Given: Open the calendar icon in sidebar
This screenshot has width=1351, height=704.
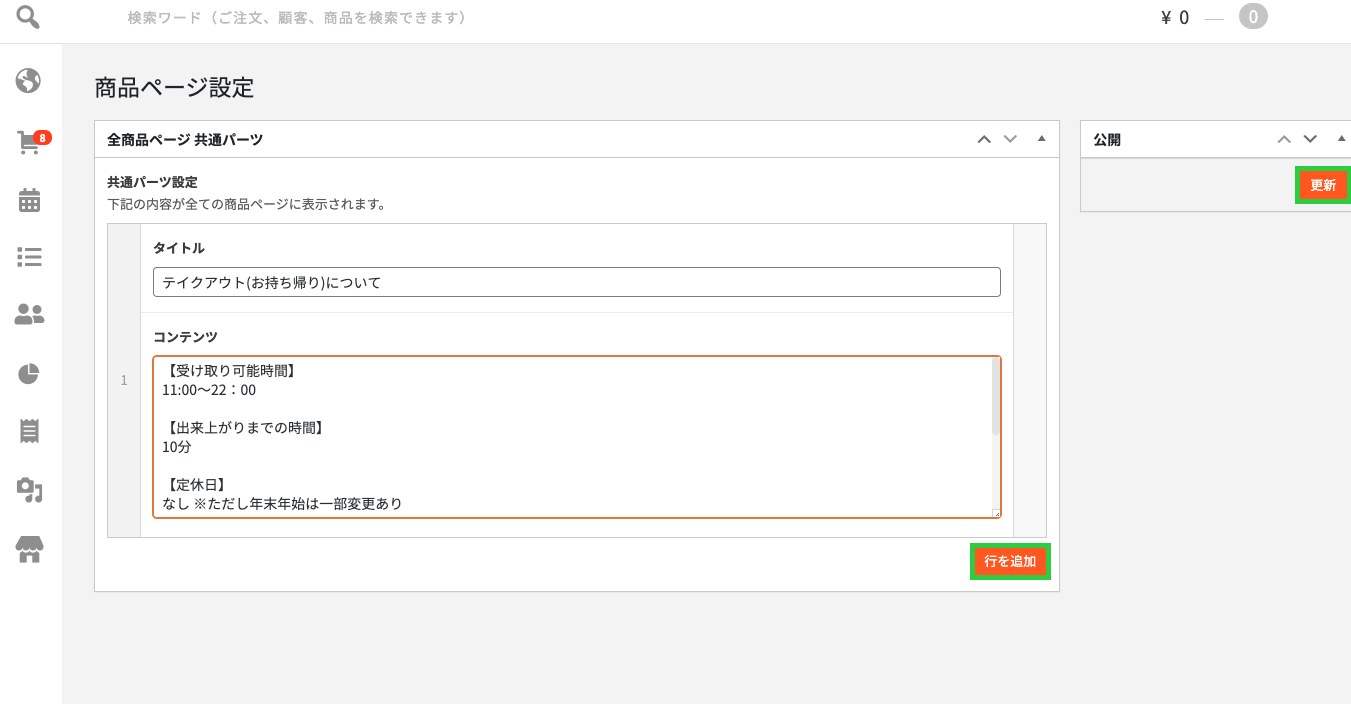Looking at the screenshot, I should tap(29, 200).
